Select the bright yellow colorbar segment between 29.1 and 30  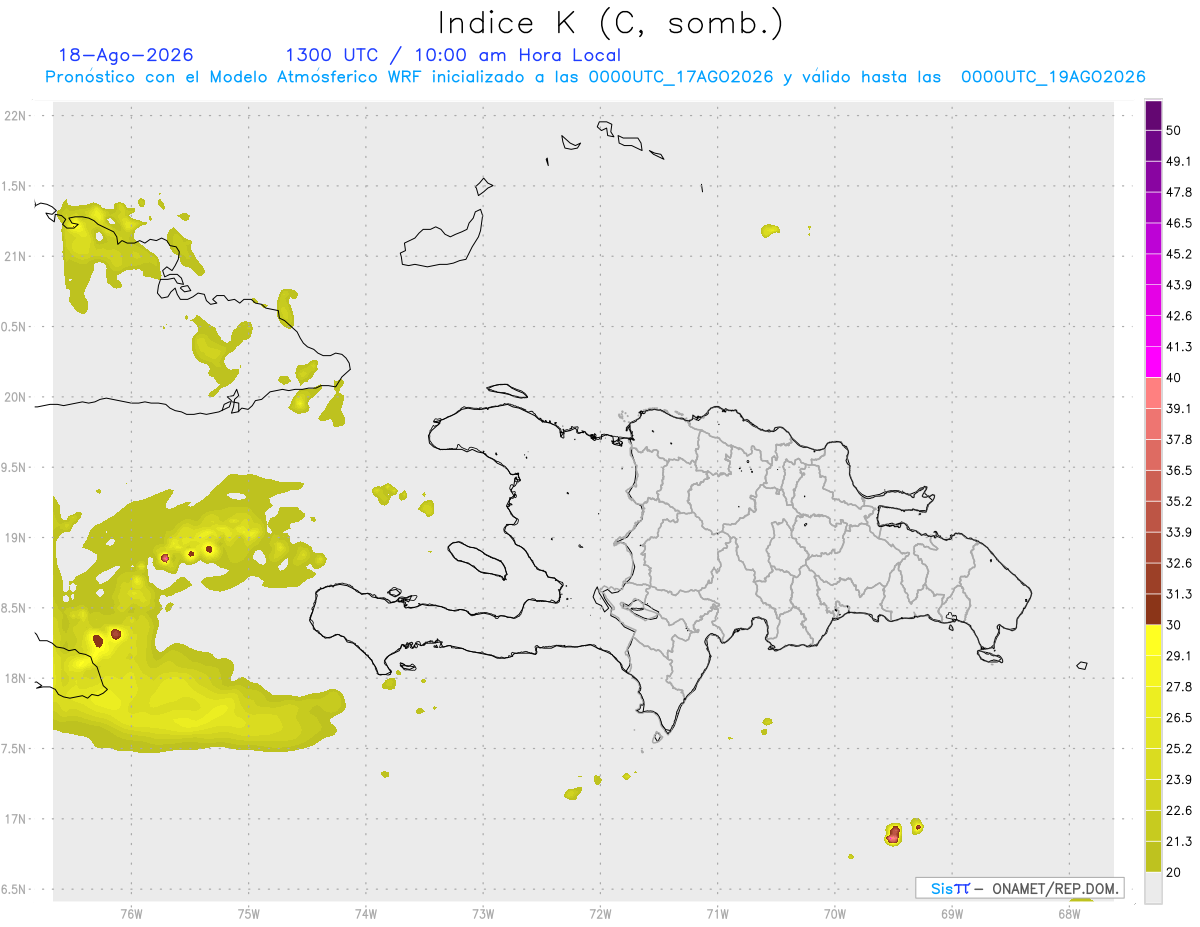click(1153, 640)
